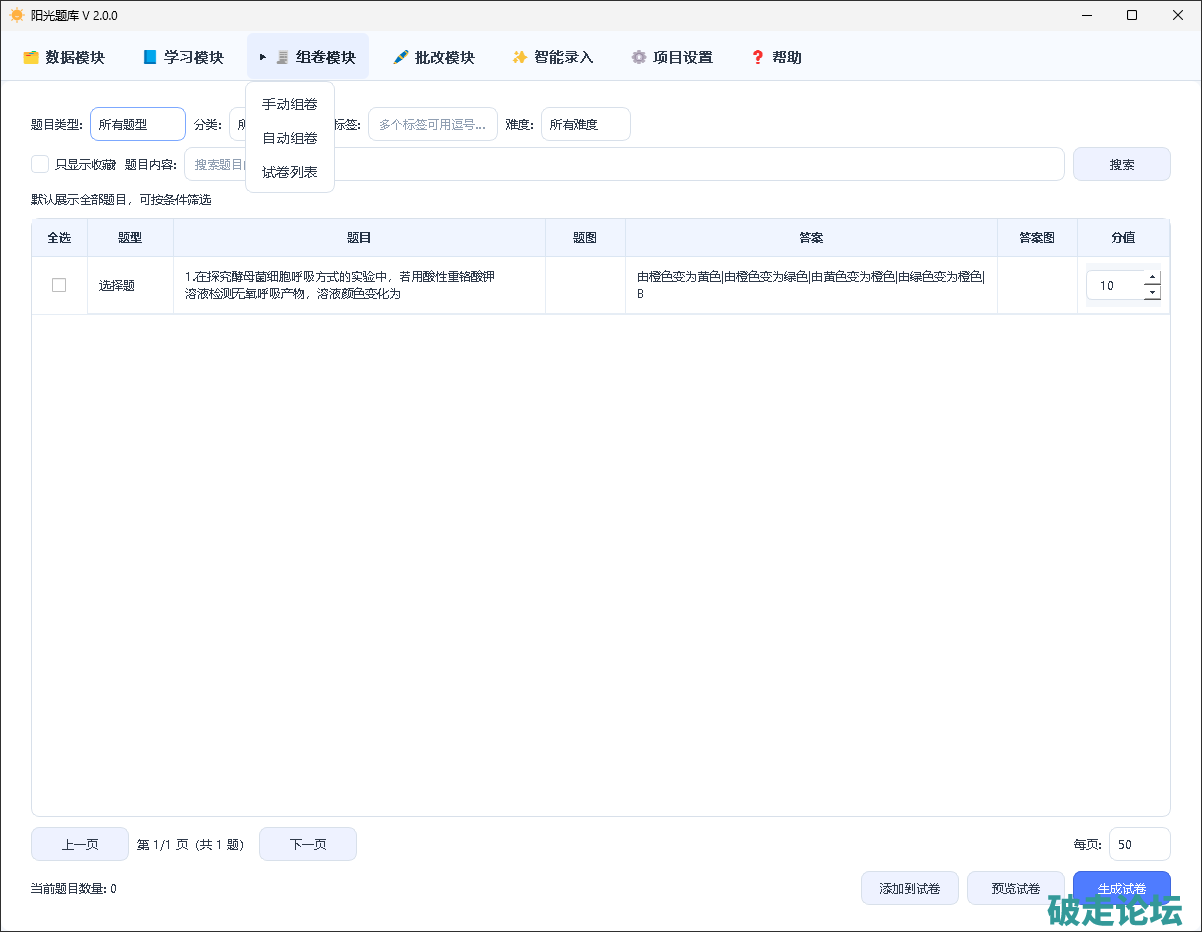The width and height of the screenshot is (1202, 932).
Task: Select 手动组卷 from the open menu
Action: pyautogui.click(x=290, y=104)
